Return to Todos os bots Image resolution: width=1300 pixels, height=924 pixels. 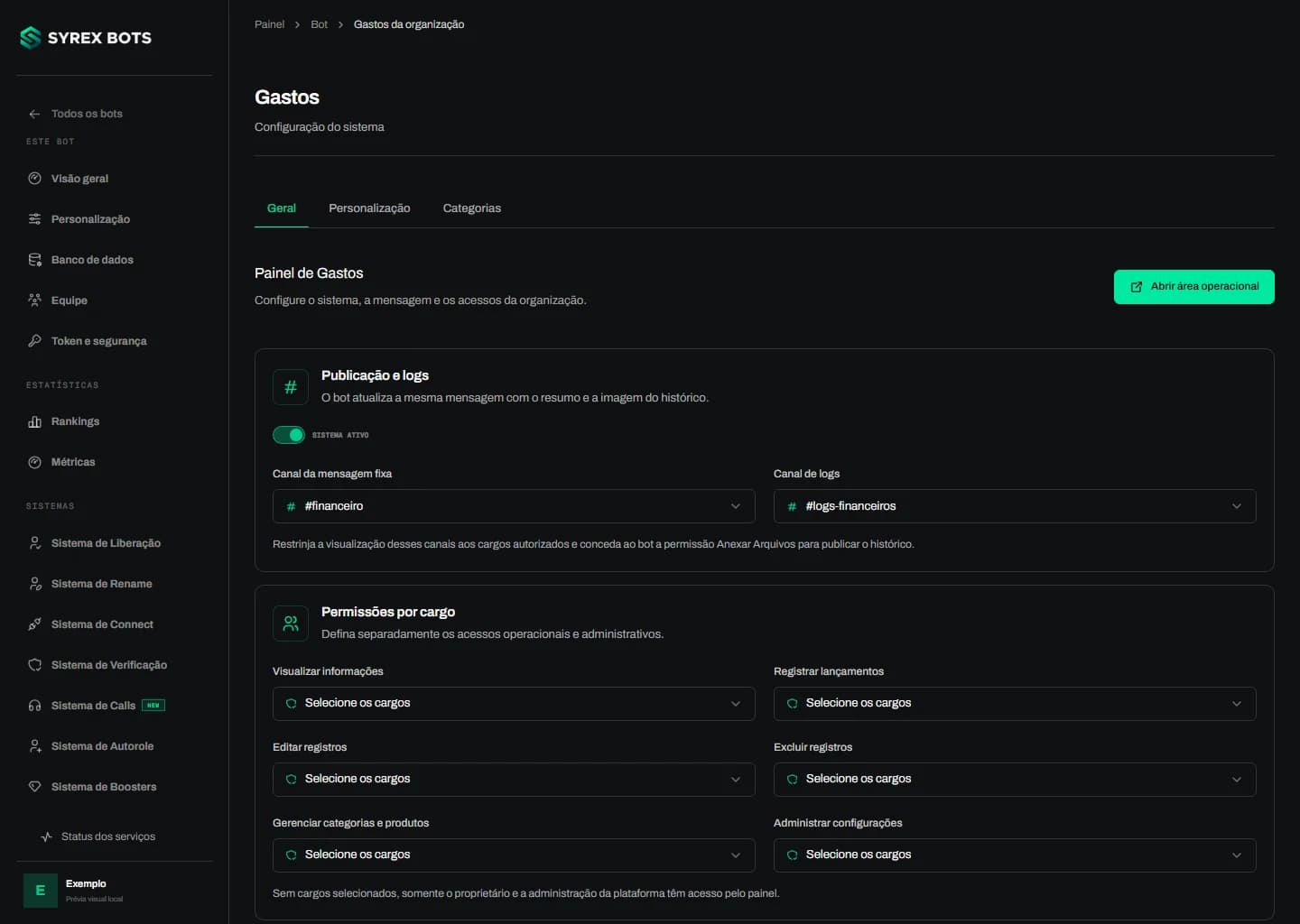coord(87,114)
